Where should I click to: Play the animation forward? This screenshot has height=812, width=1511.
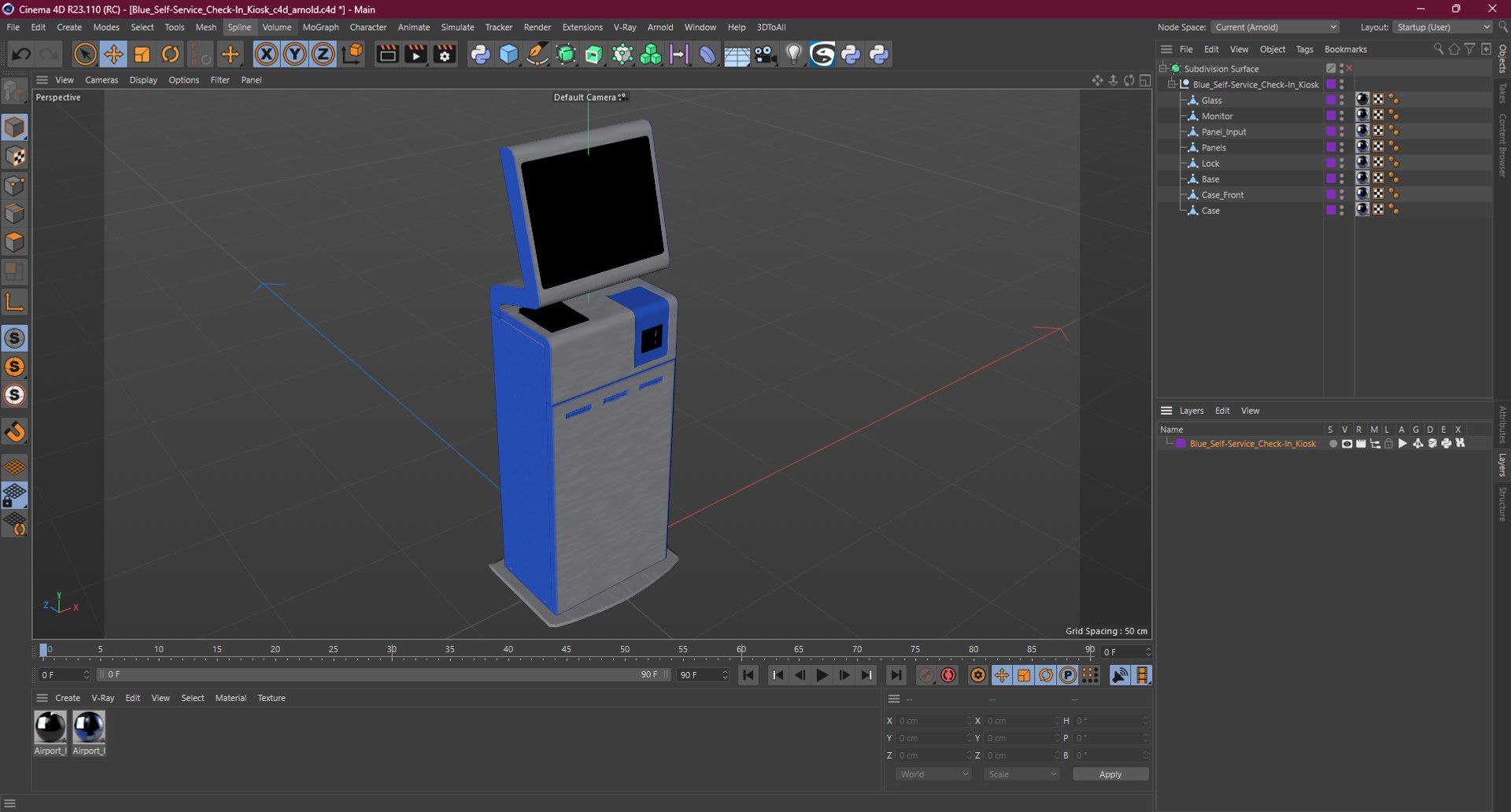[x=822, y=675]
